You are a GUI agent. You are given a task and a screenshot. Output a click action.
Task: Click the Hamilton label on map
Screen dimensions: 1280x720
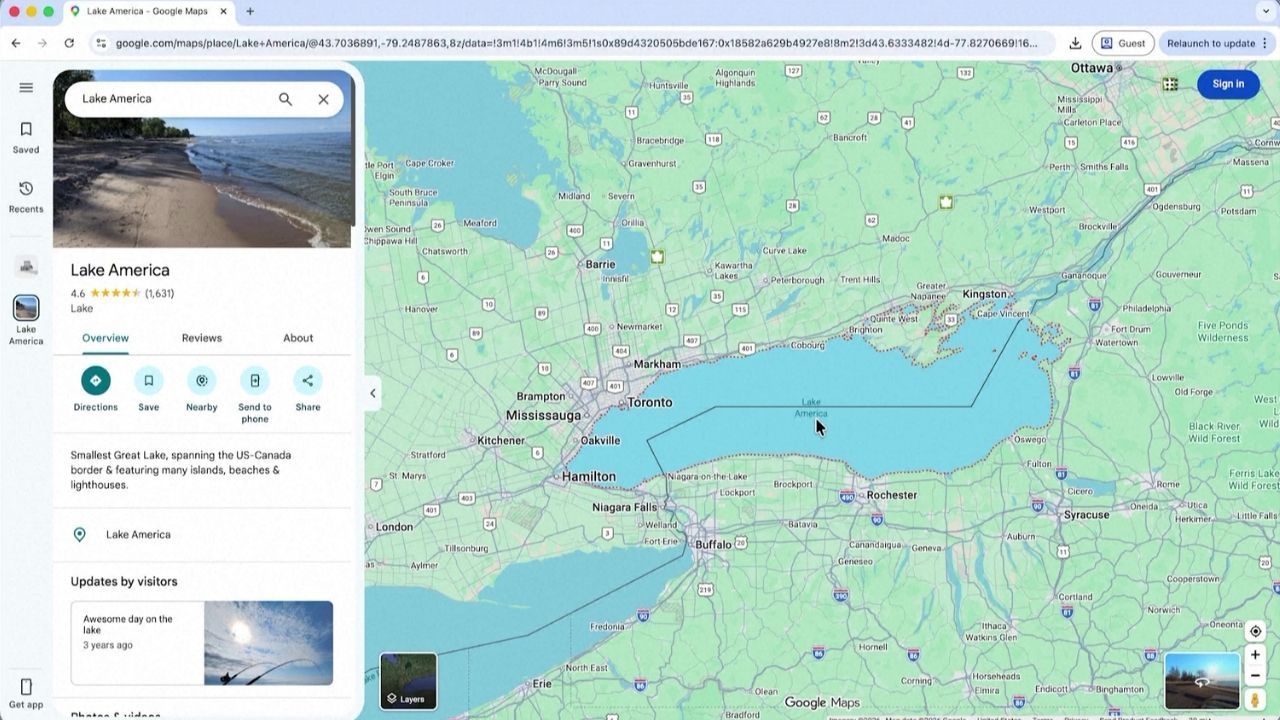(589, 477)
